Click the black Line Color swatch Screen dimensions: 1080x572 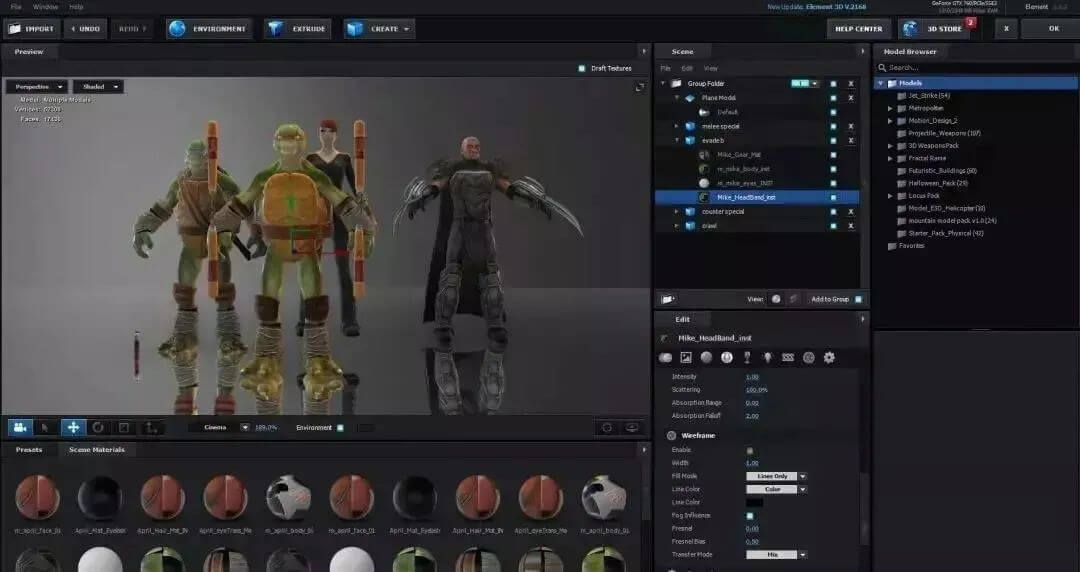(754, 502)
